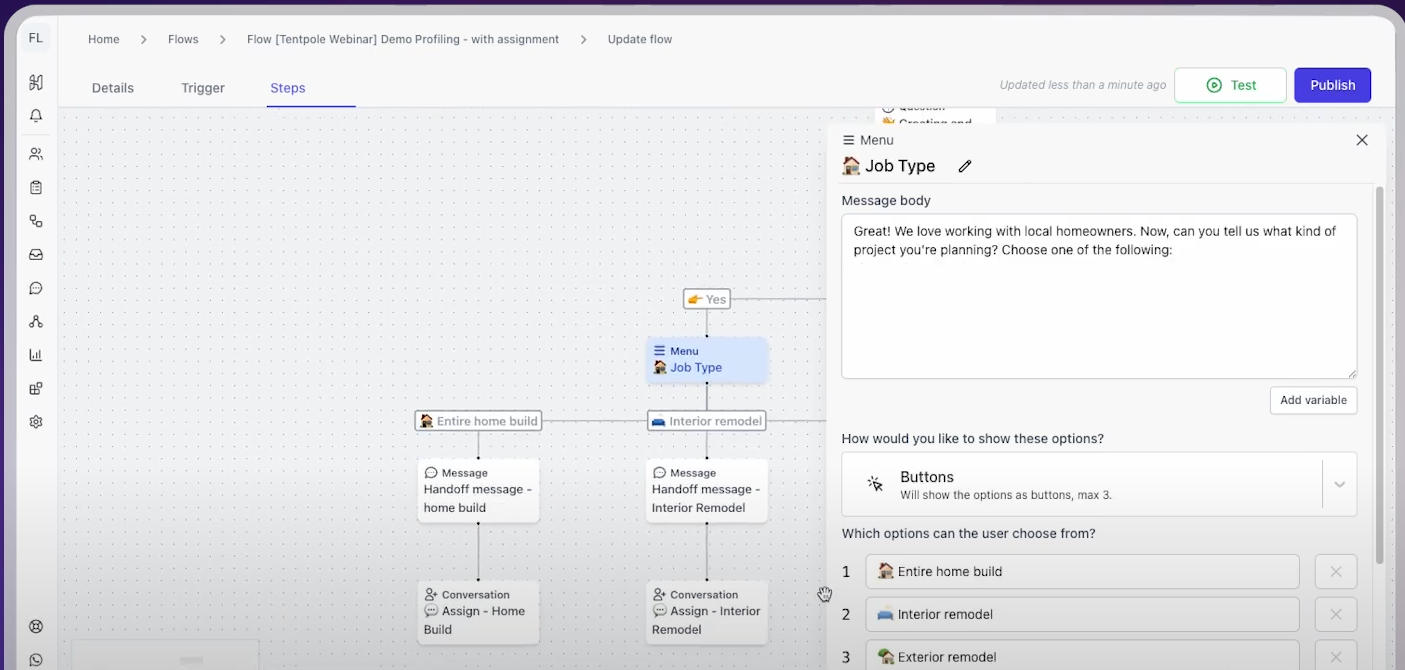Click the 'Updated less than a minute ago' text
Screen dimensions: 1405x670
click(1083, 85)
